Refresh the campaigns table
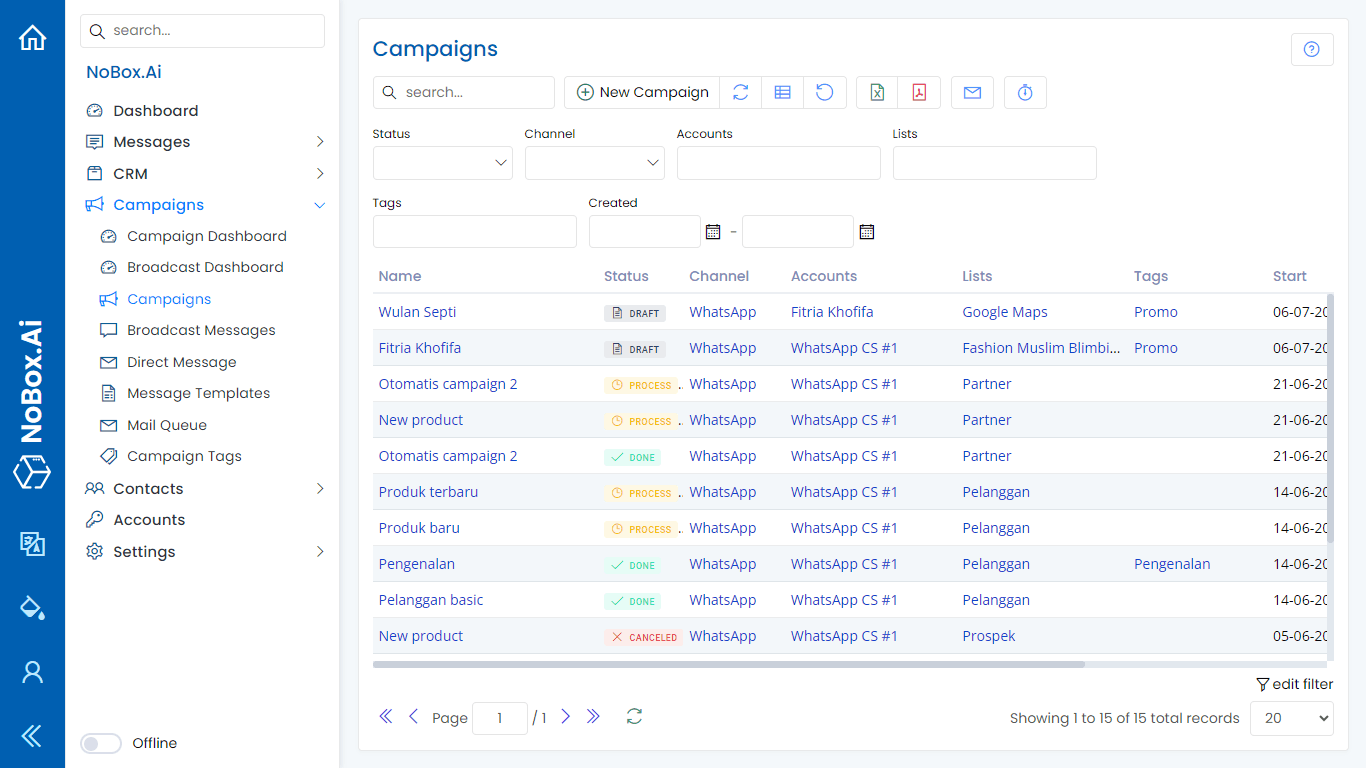This screenshot has height=768, width=1366. [741, 92]
